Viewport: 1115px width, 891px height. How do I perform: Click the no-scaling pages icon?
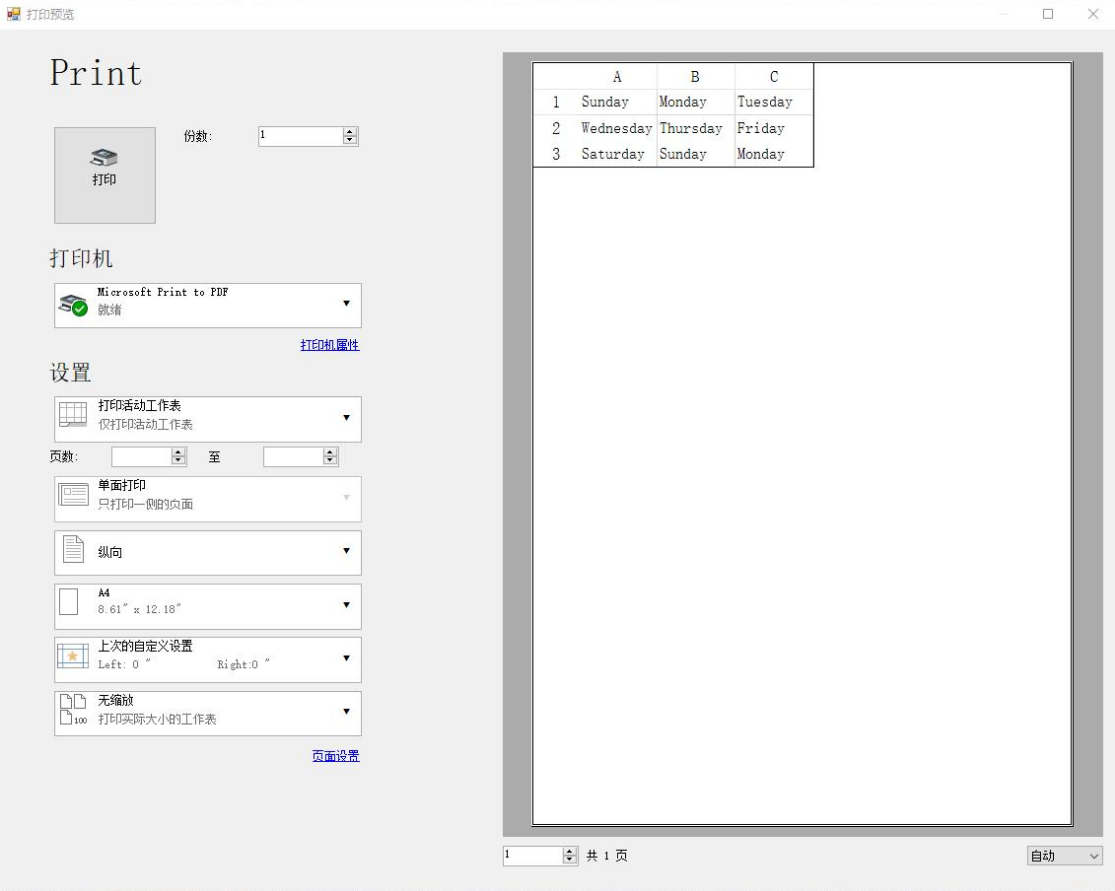(x=73, y=710)
